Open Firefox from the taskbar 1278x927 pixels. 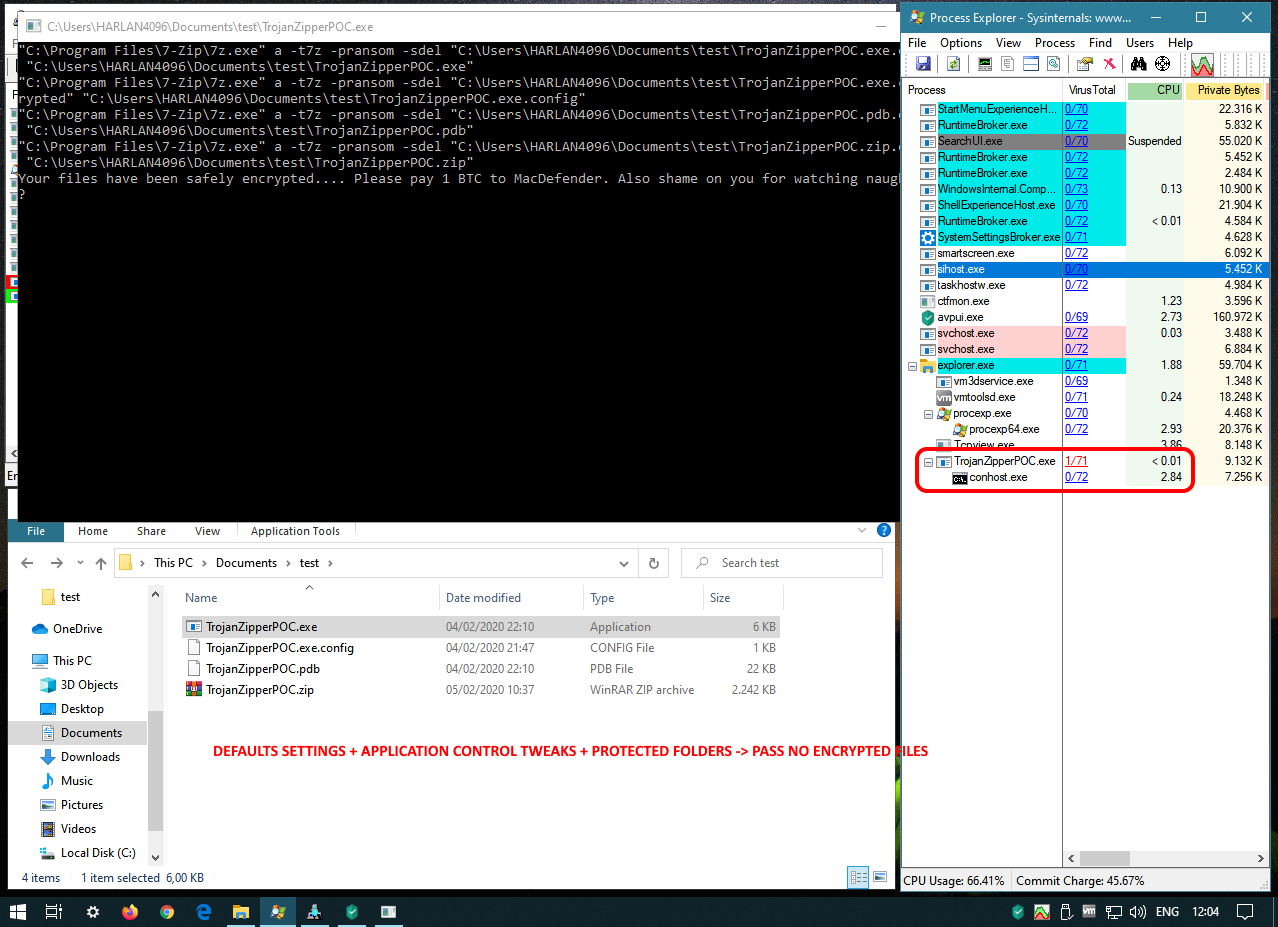point(130,912)
